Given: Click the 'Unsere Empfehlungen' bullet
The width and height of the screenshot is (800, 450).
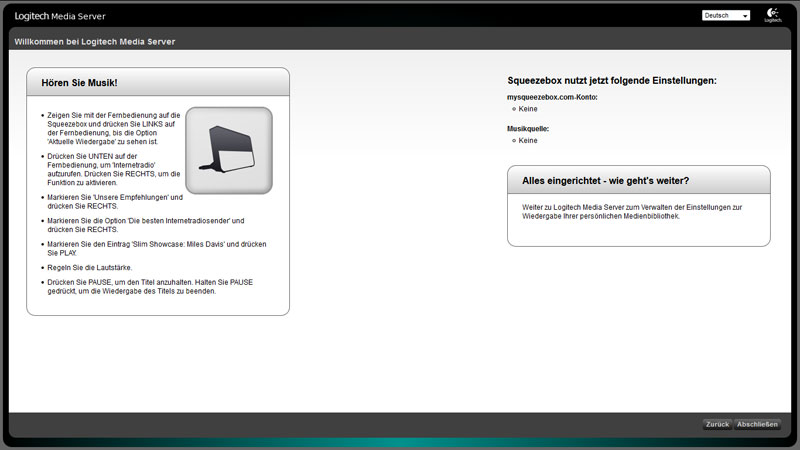Looking at the screenshot, I should pos(115,202).
